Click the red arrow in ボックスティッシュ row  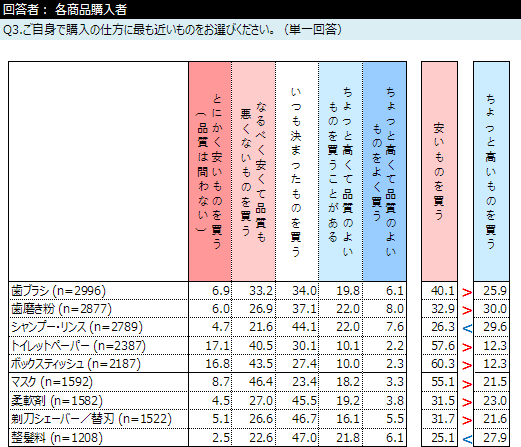467,366
